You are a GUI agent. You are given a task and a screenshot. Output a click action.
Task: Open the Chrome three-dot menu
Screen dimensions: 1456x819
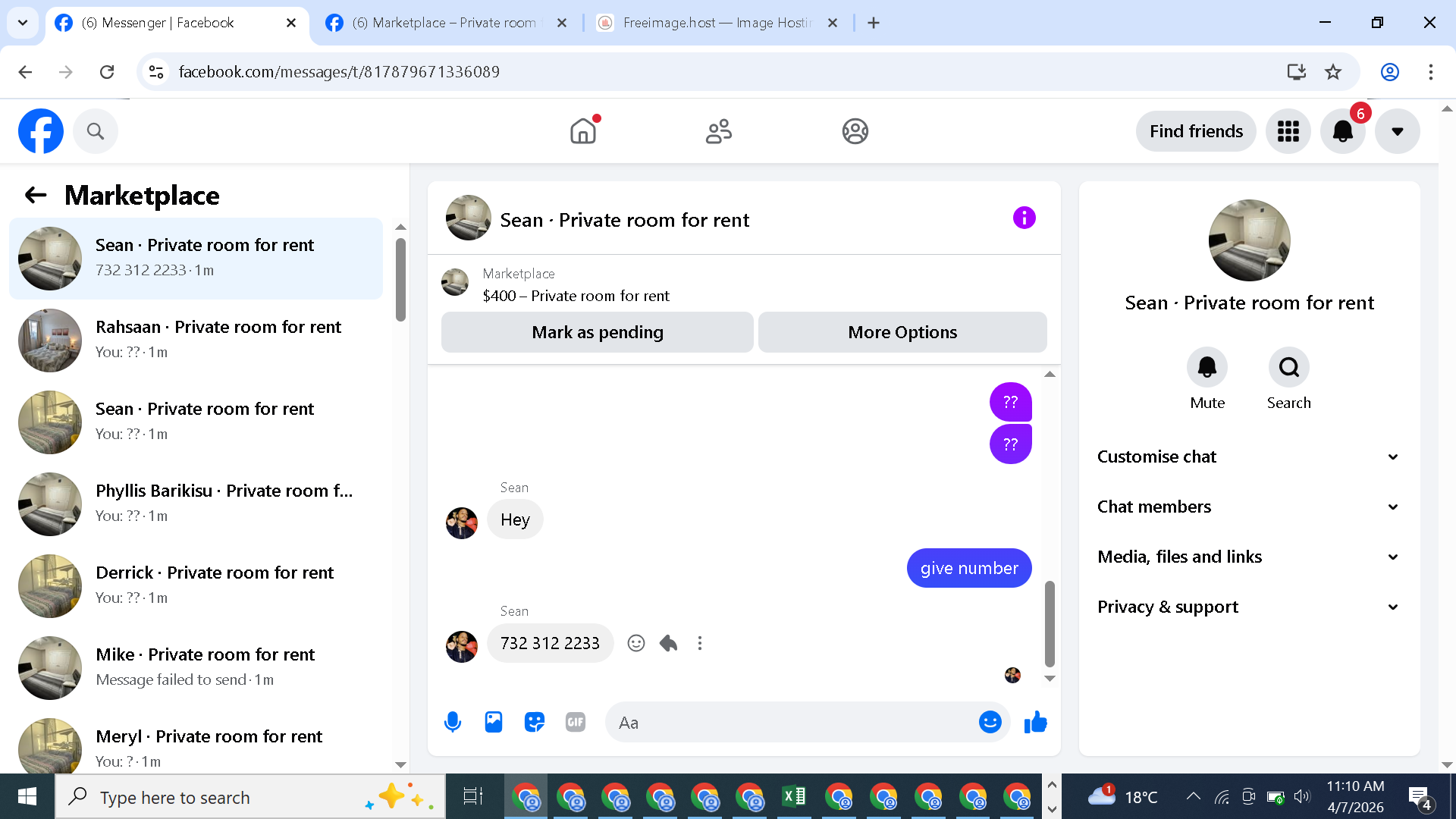coord(1431,71)
